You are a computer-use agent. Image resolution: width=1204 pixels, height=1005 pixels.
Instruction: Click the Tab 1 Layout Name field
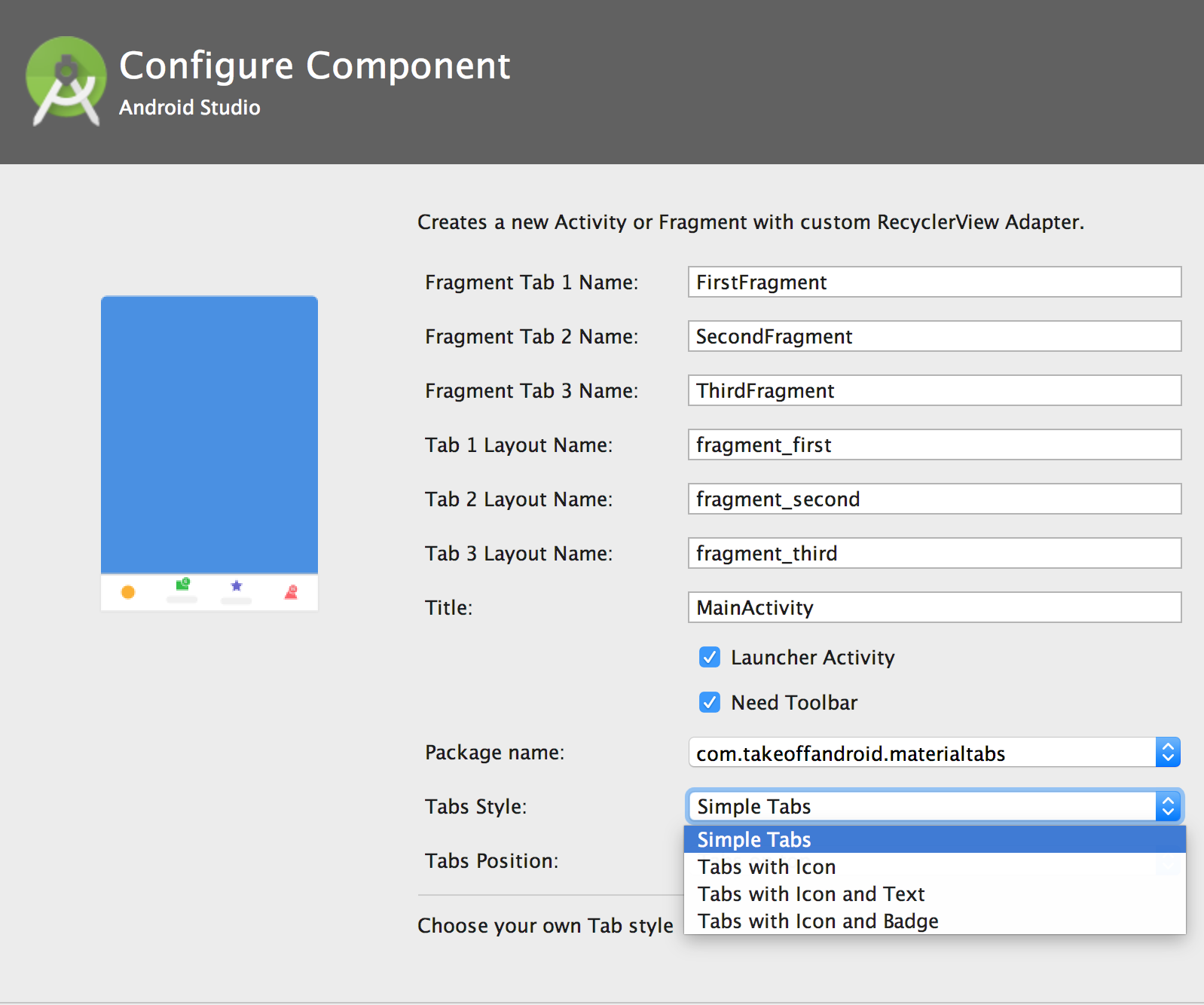click(x=934, y=445)
